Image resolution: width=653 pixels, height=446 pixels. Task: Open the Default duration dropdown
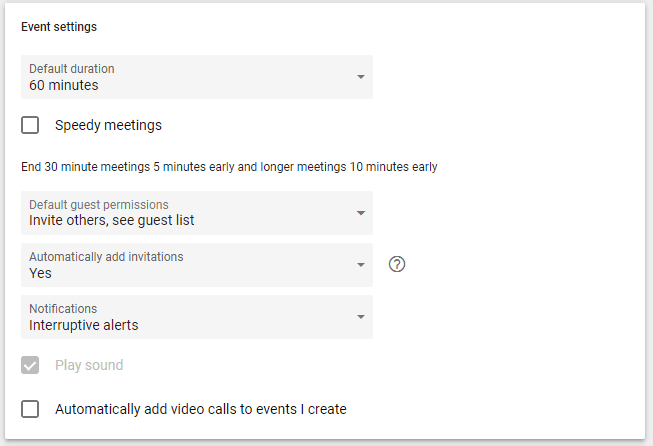click(x=197, y=77)
